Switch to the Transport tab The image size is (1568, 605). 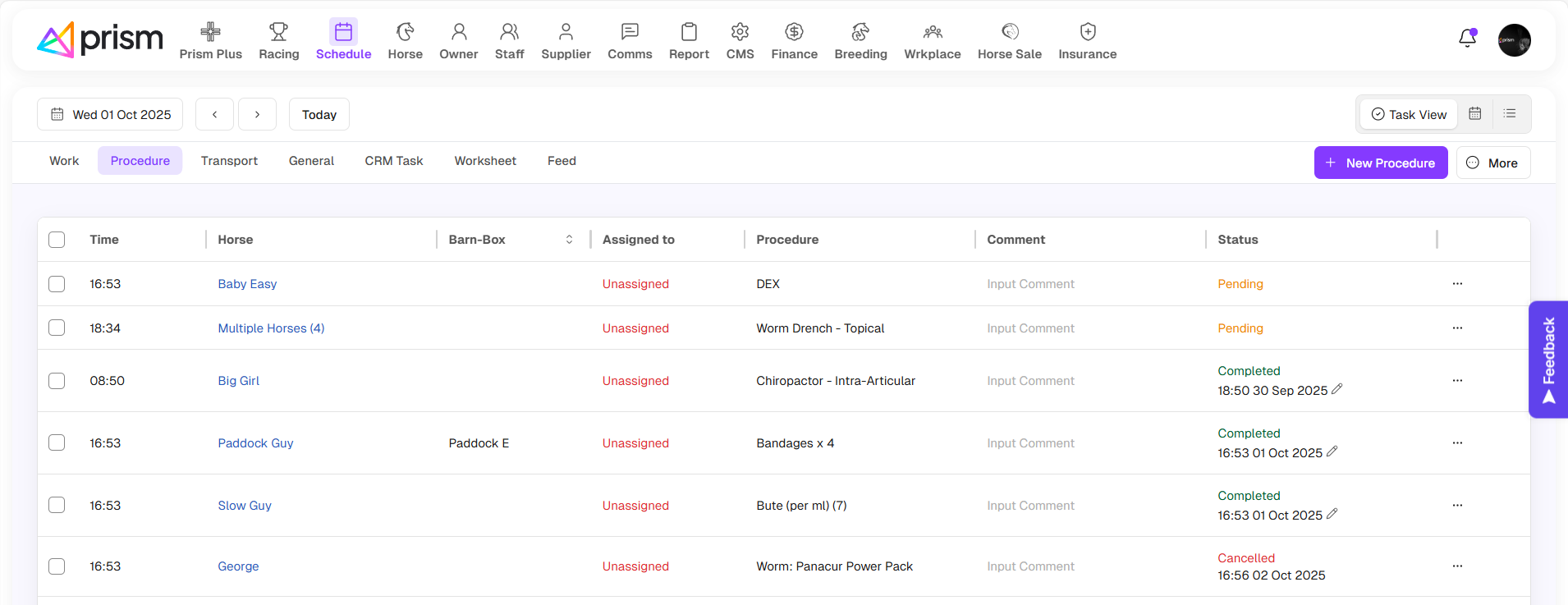[x=229, y=161]
